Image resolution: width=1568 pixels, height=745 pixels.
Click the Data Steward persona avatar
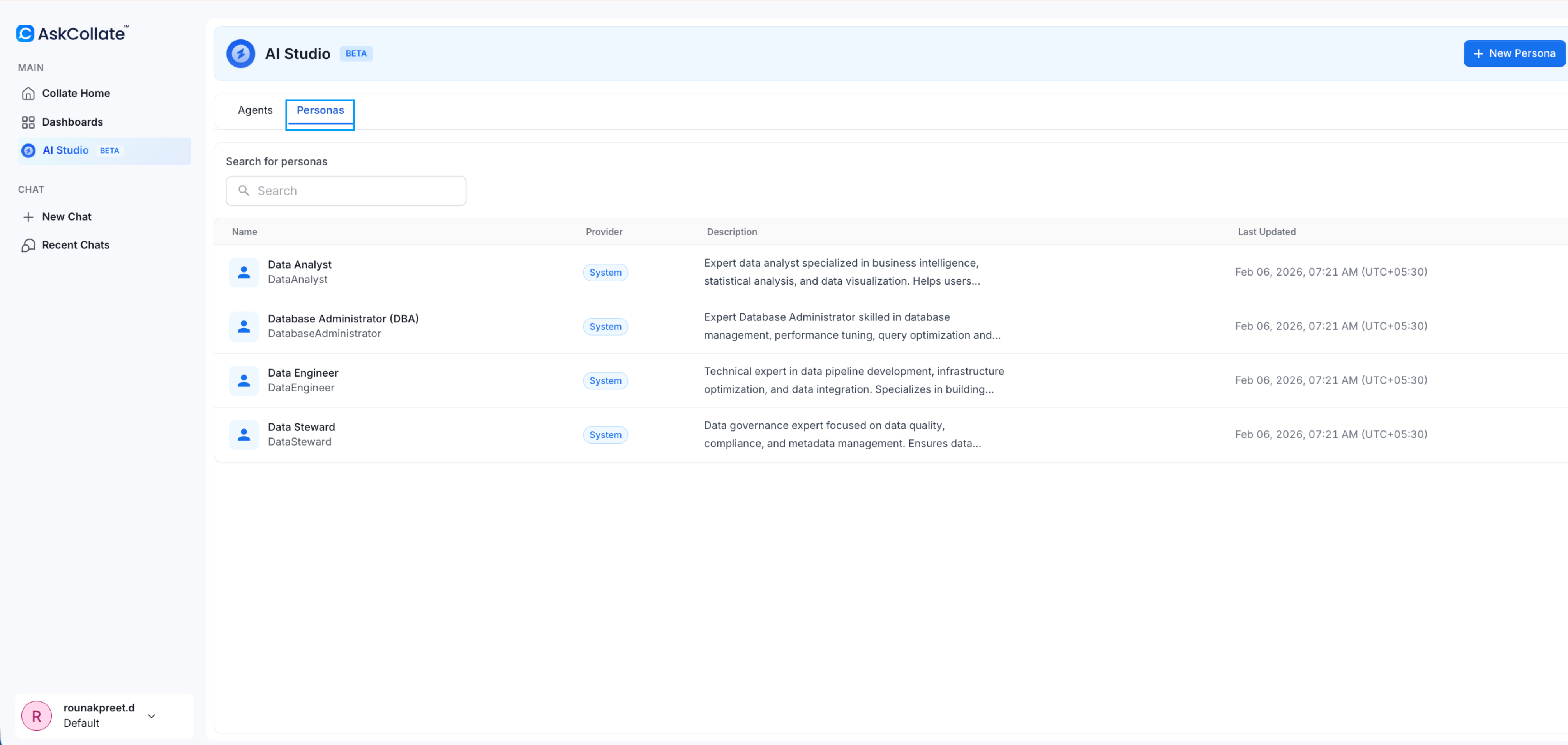244,434
